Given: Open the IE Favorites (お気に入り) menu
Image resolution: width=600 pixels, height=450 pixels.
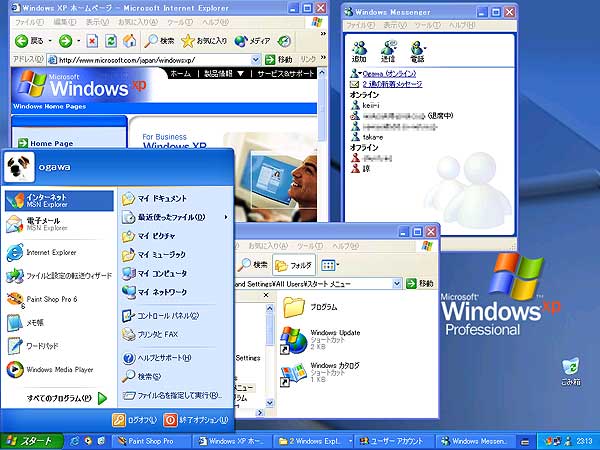Looking at the screenshot, I should (x=137, y=22).
